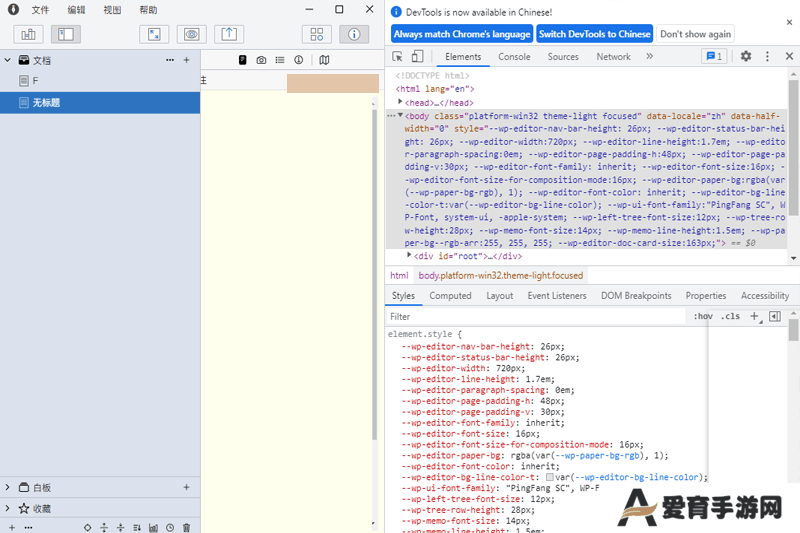Click the diamond marker icon in bottom bar

coord(88,528)
